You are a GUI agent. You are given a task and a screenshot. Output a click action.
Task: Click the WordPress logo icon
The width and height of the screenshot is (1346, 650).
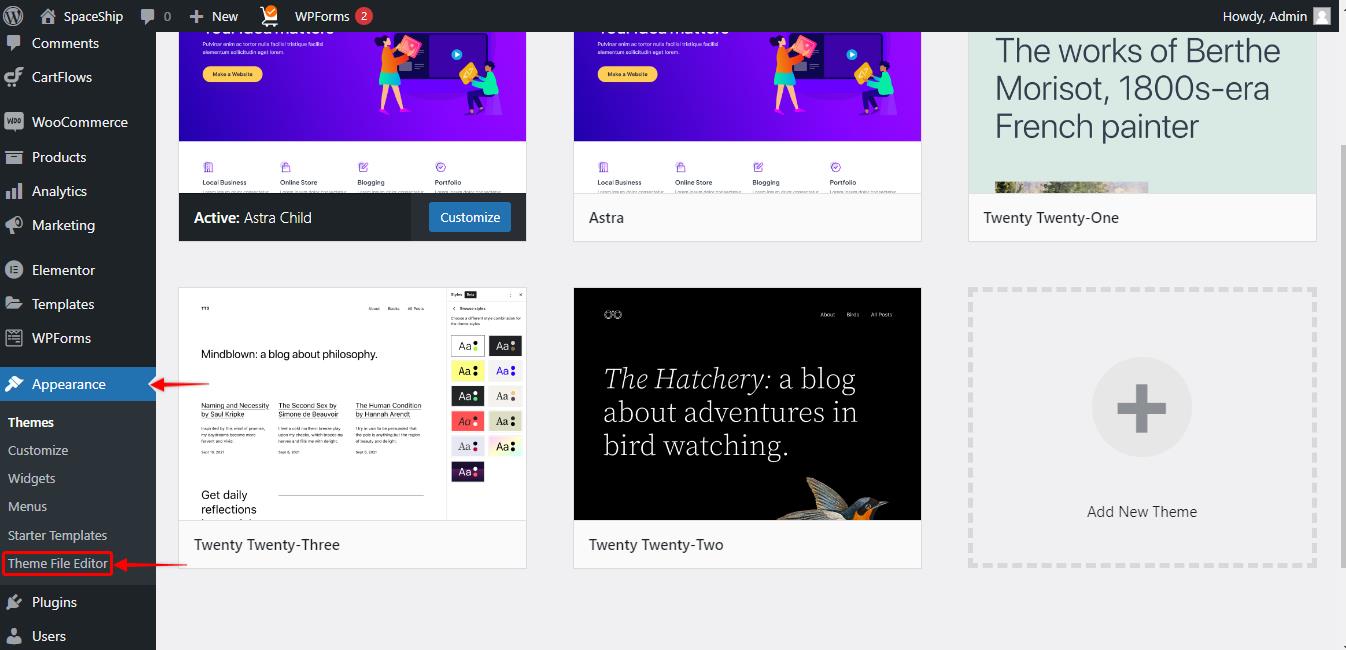click(13, 16)
